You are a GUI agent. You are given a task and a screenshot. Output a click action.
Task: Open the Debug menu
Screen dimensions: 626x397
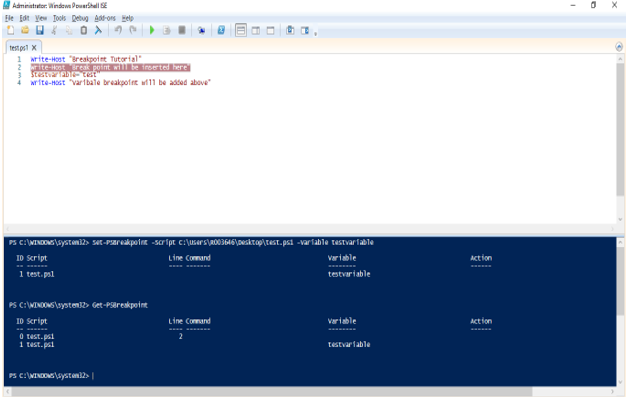tap(80, 18)
